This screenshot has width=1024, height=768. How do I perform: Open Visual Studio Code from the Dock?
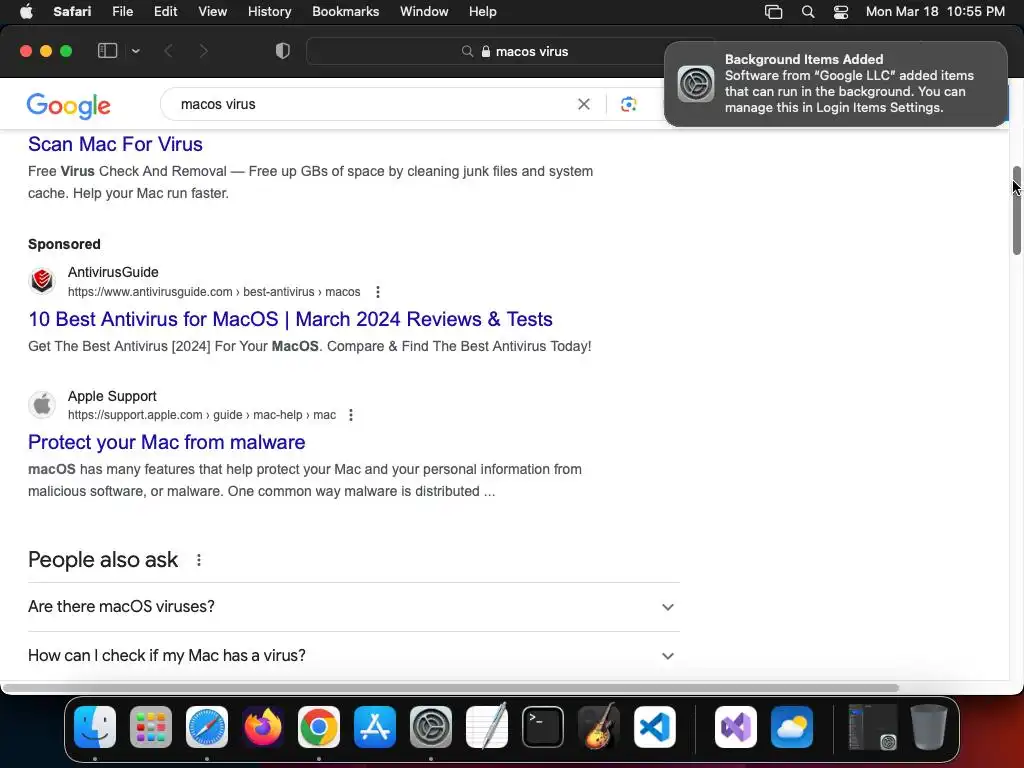click(654, 727)
